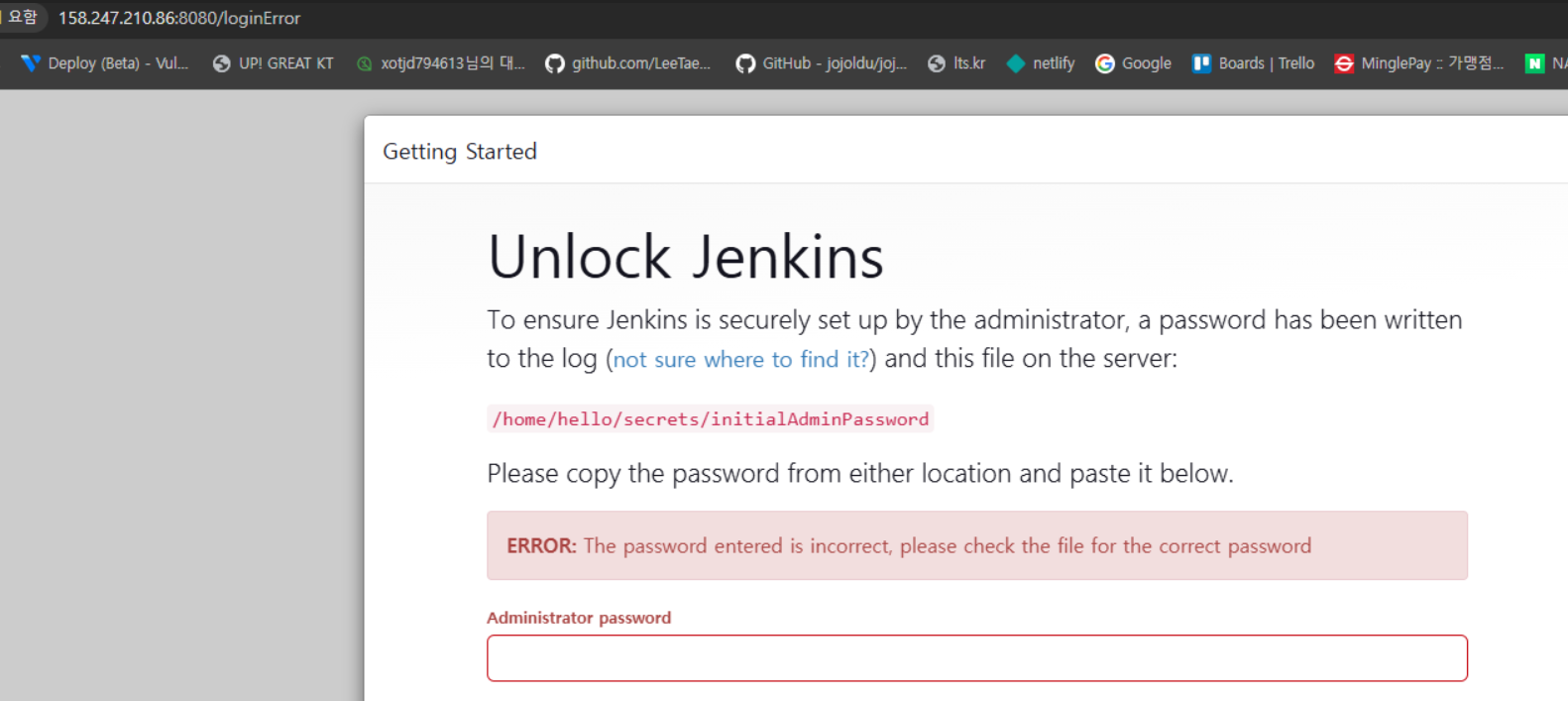Click the Google G logo icon

coord(1105,63)
